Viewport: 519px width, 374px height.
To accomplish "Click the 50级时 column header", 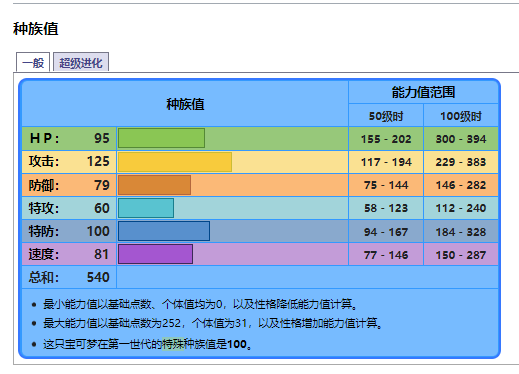I will pos(386,116).
